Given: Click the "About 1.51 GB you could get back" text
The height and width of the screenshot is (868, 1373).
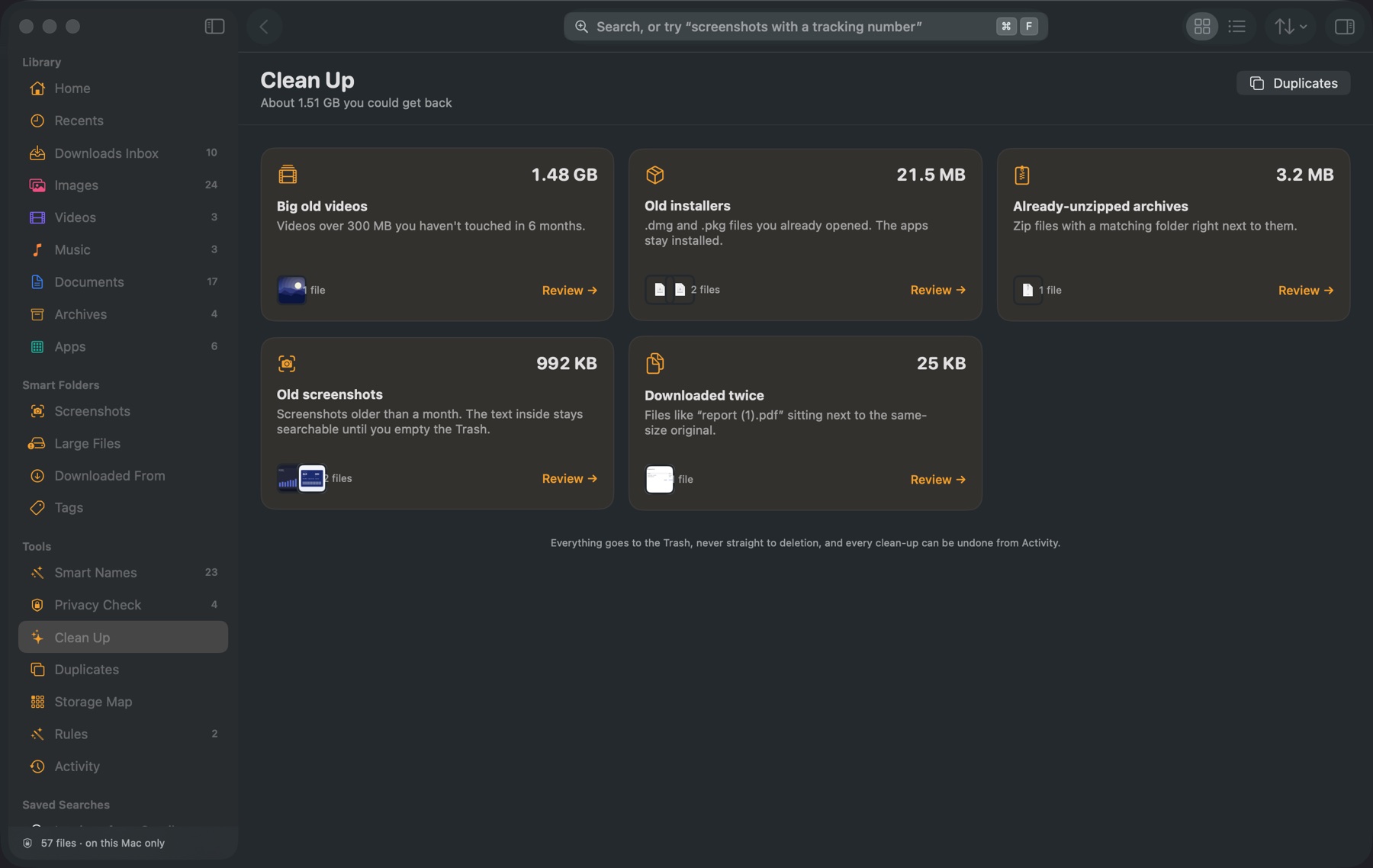Looking at the screenshot, I should pyautogui.click(x=356, y=103).
